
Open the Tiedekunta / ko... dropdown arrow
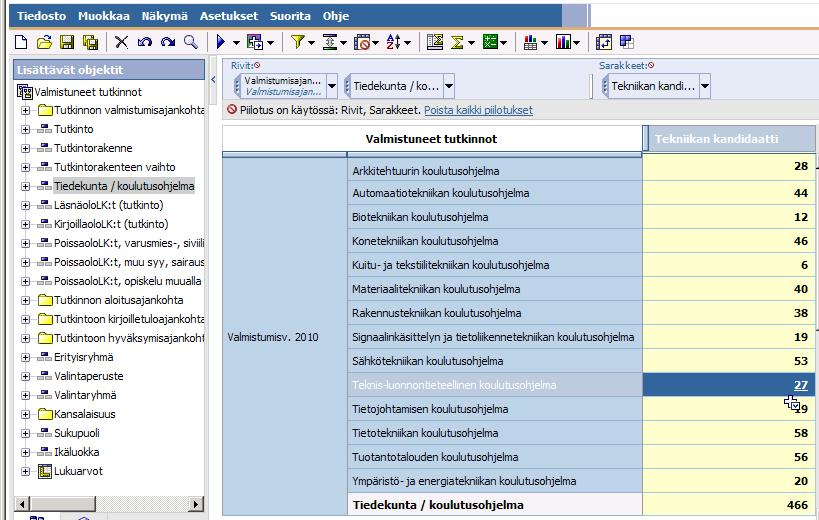(x=449, y=86)
